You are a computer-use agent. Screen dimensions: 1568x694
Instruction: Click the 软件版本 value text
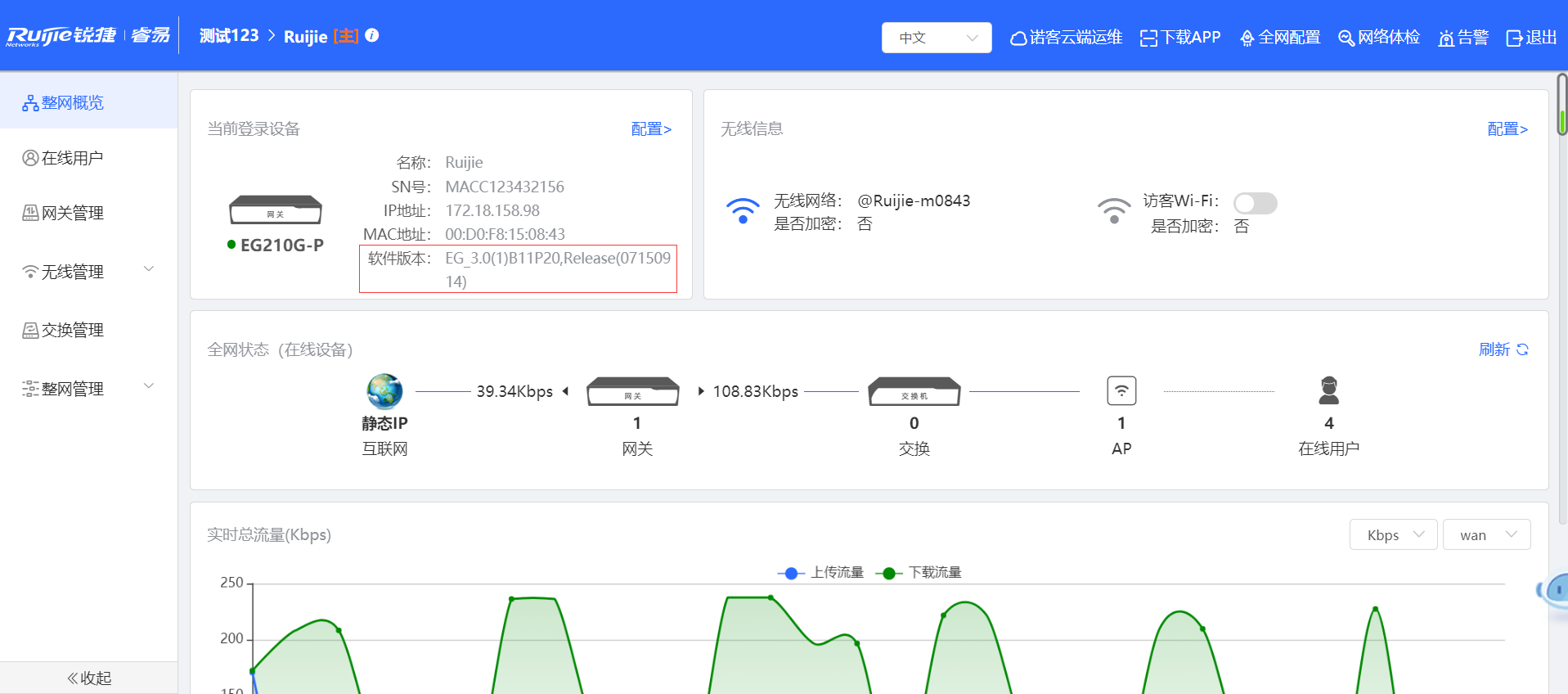click(558, 269)
